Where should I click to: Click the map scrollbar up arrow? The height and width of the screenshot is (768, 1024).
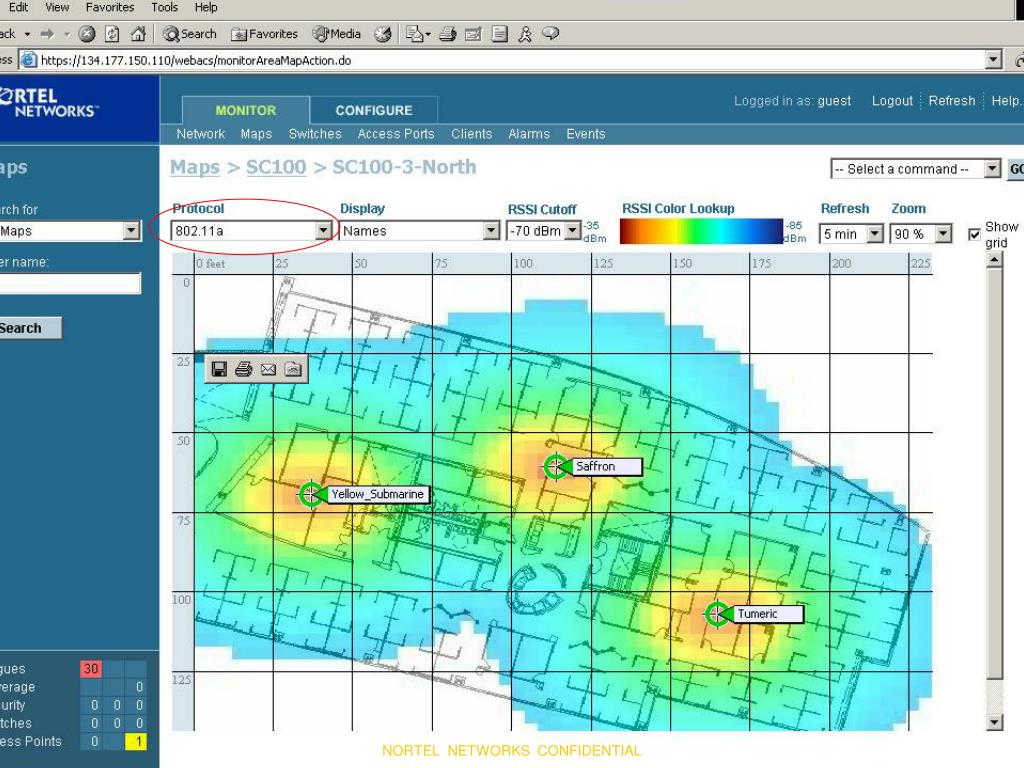click(995, 260)
